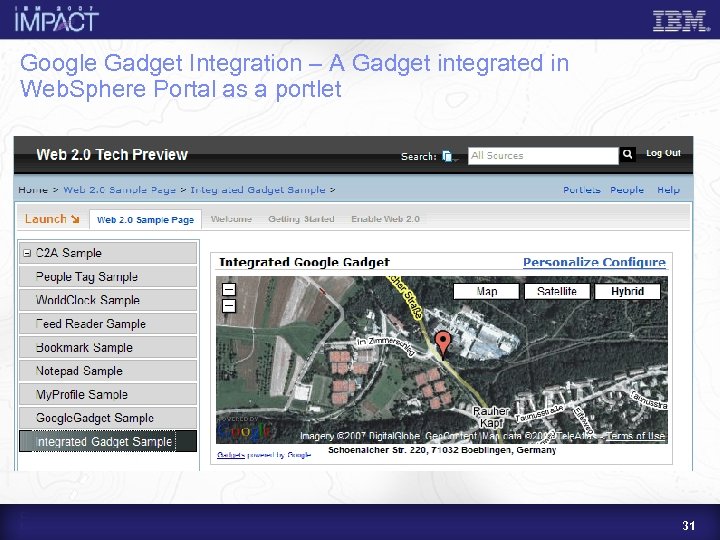Open the search scope selector icon
The image size is (720, 540).
coord(448,156)
